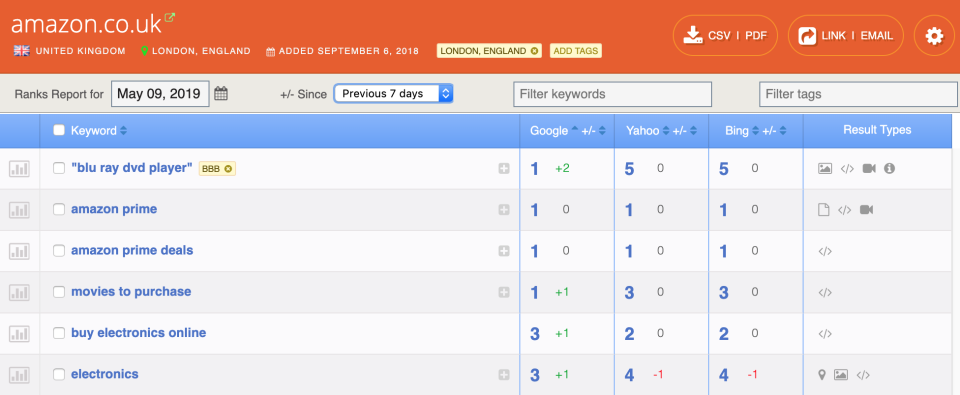Expand the electronics row plus
Image resolution: width=960 pixels, height=395 pixels.
(x=503, y=375)
